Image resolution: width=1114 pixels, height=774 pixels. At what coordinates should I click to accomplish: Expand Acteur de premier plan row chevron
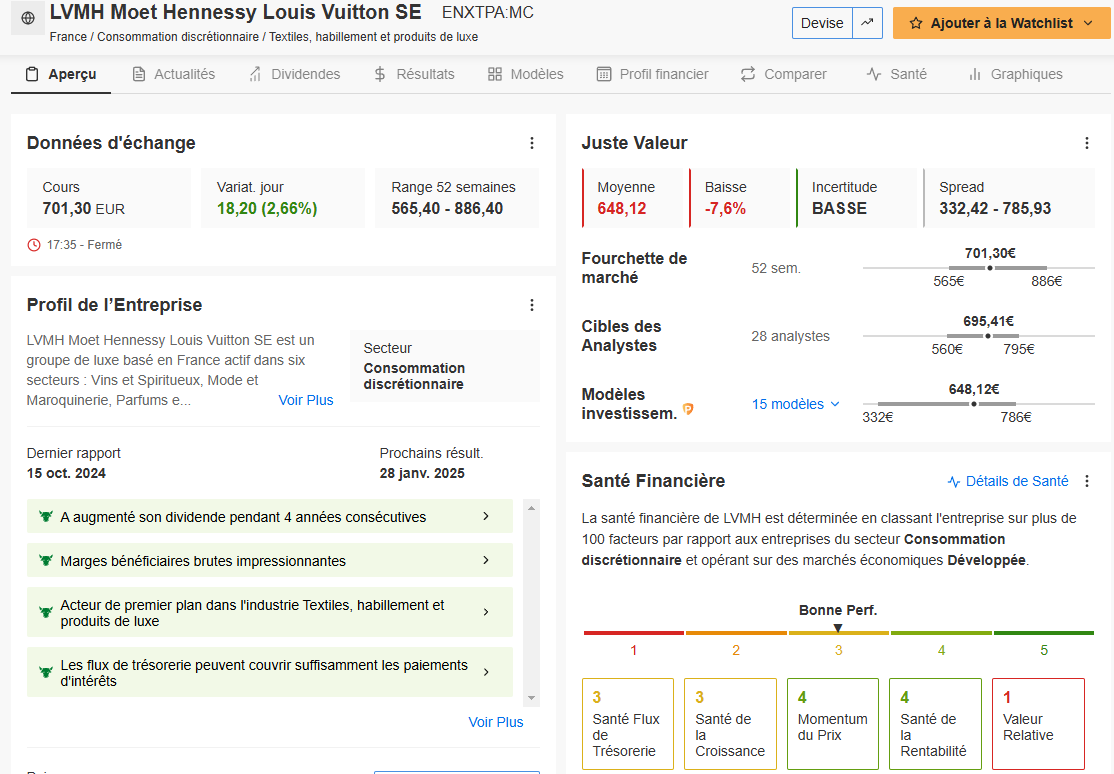pyautogui.click(x=486, y=612)
